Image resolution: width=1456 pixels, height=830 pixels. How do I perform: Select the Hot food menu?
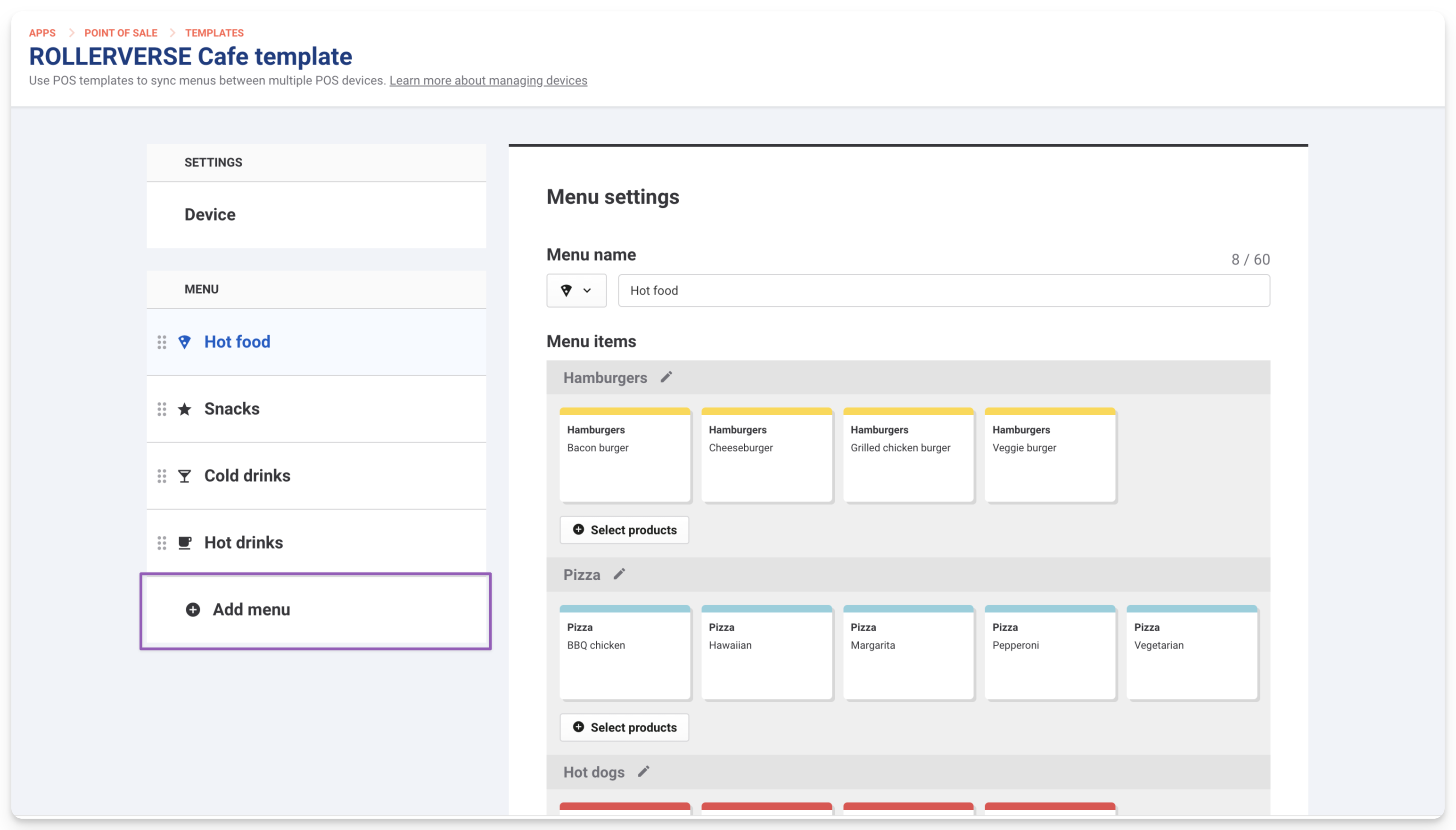coord(316,342)
